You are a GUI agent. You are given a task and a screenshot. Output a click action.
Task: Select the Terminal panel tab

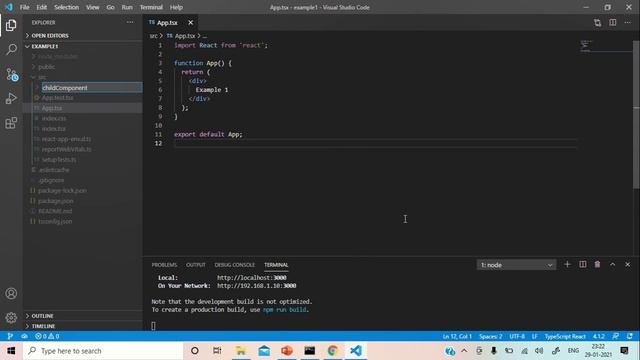276,265
